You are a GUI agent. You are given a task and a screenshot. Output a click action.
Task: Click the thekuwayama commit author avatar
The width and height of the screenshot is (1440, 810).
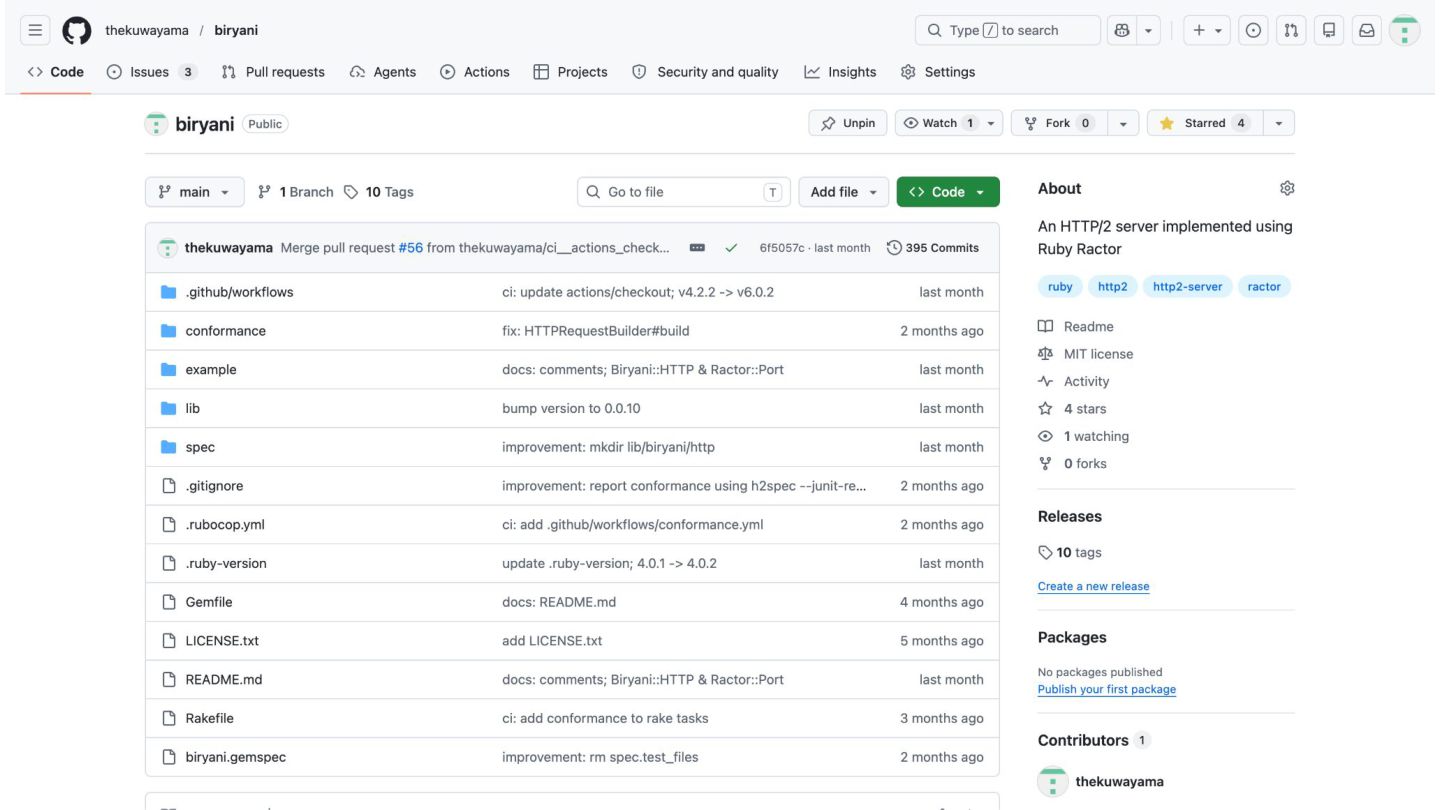tap(168, 248)
